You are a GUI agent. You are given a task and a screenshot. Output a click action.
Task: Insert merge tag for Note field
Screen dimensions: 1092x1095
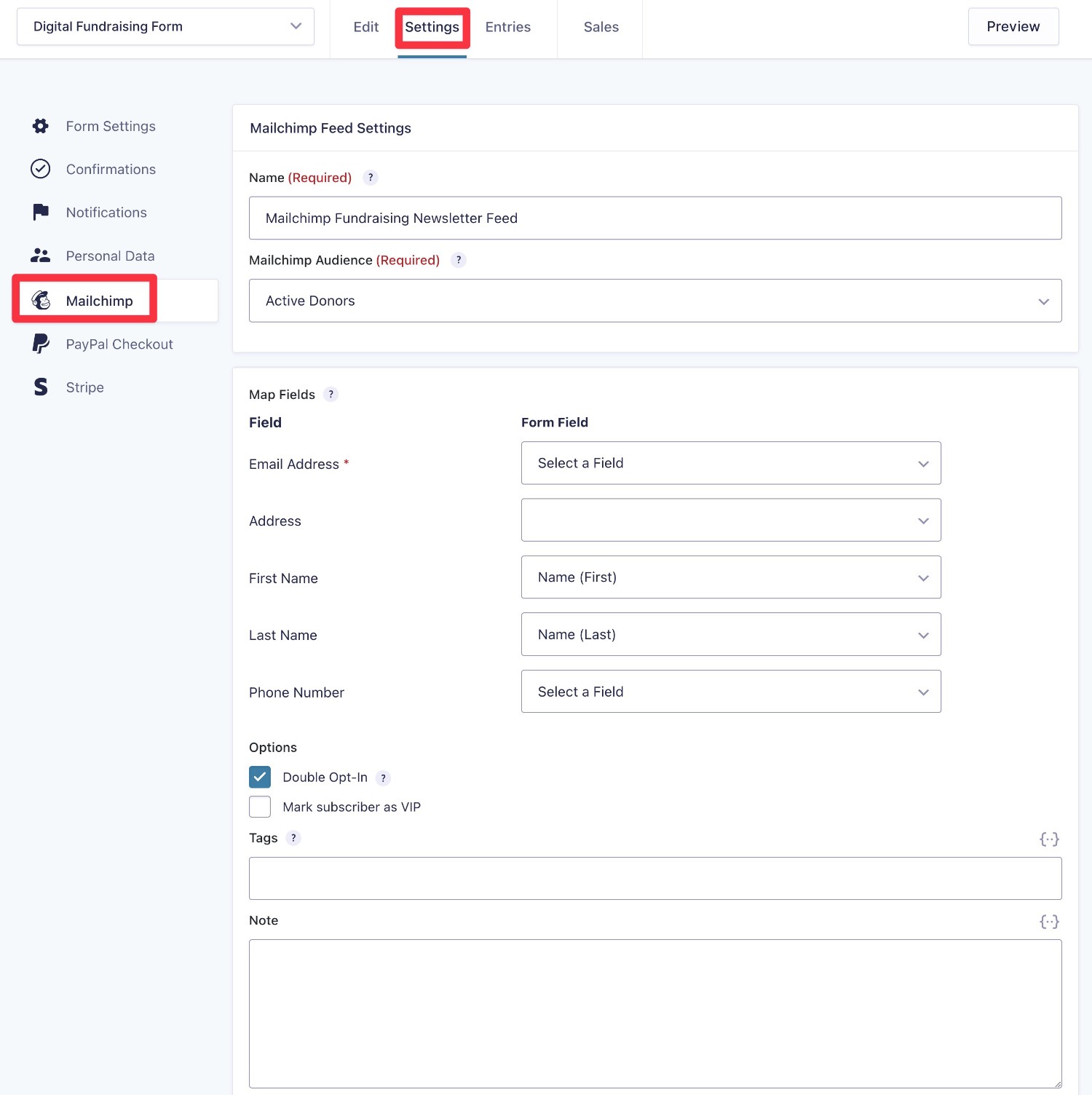click(1049, 922)
